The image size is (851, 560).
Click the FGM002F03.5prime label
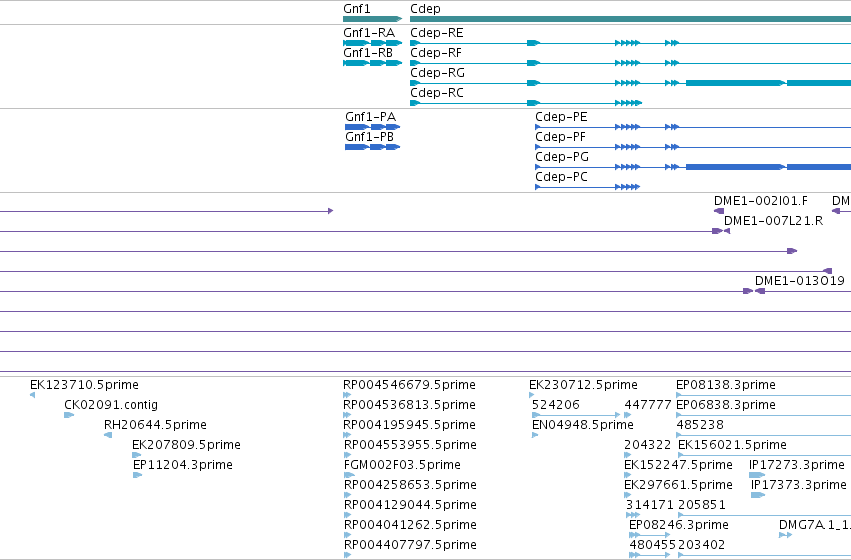coord(402,465)
